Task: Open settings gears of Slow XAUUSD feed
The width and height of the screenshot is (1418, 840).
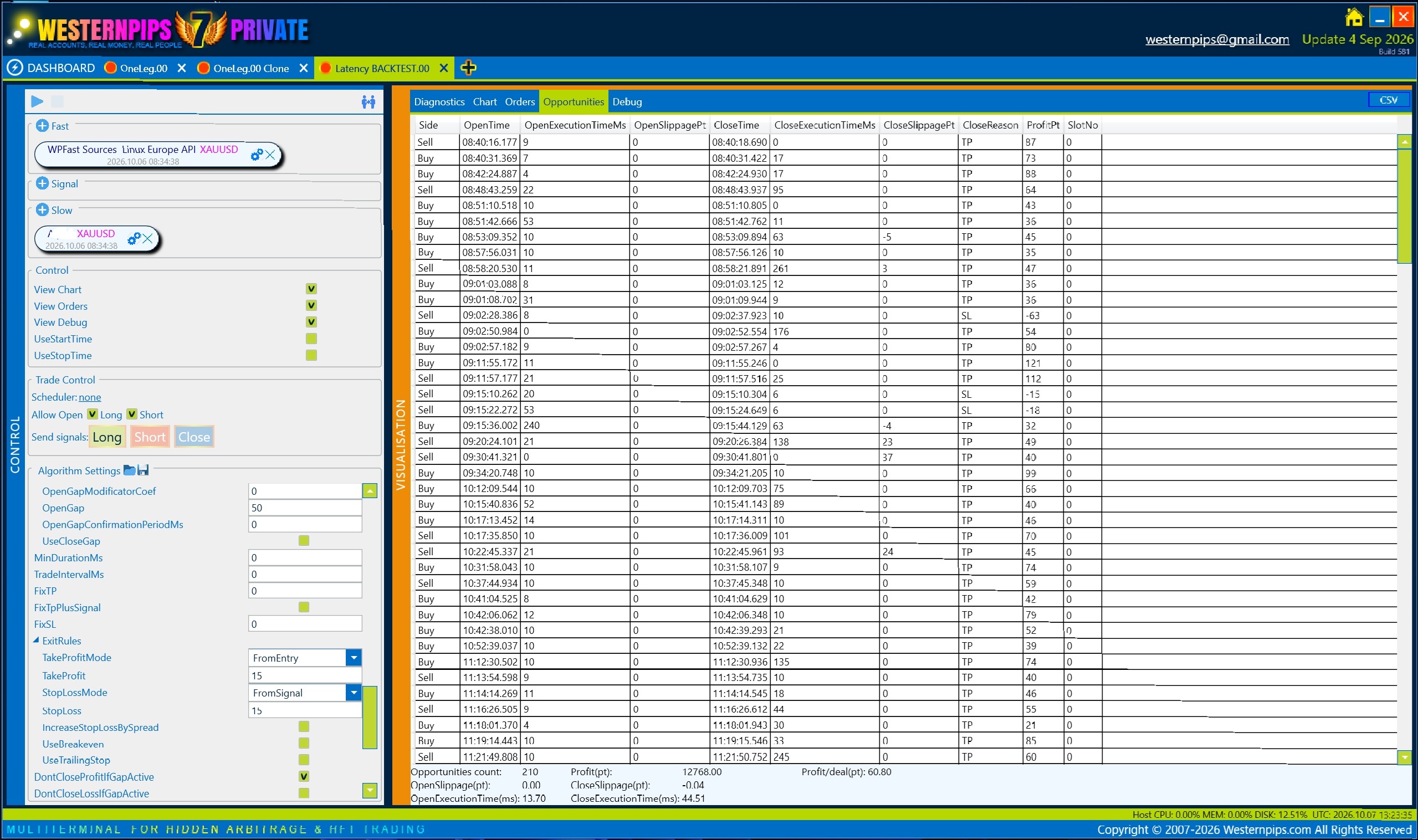Action: (x=134, y=239)
